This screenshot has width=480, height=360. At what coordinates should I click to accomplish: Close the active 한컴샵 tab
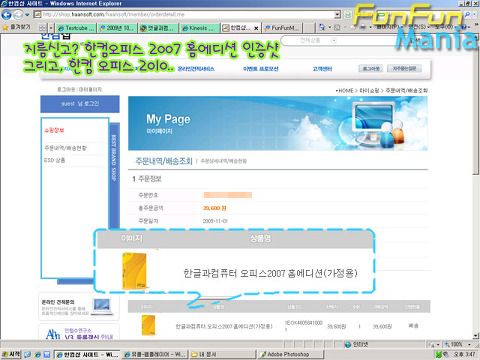click(256, 28)
